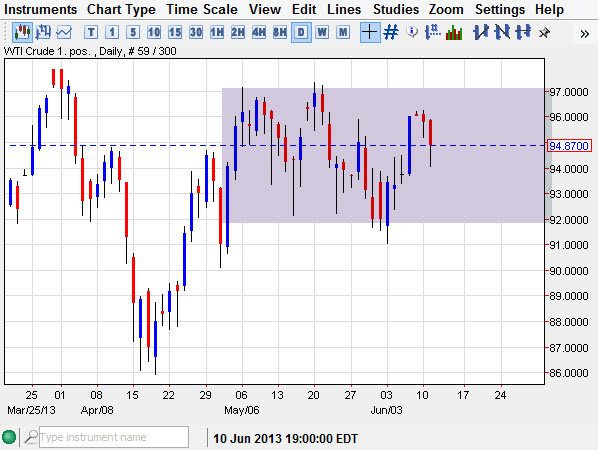
Task: Click the WTI Crude chart title text
Action: 90,51
